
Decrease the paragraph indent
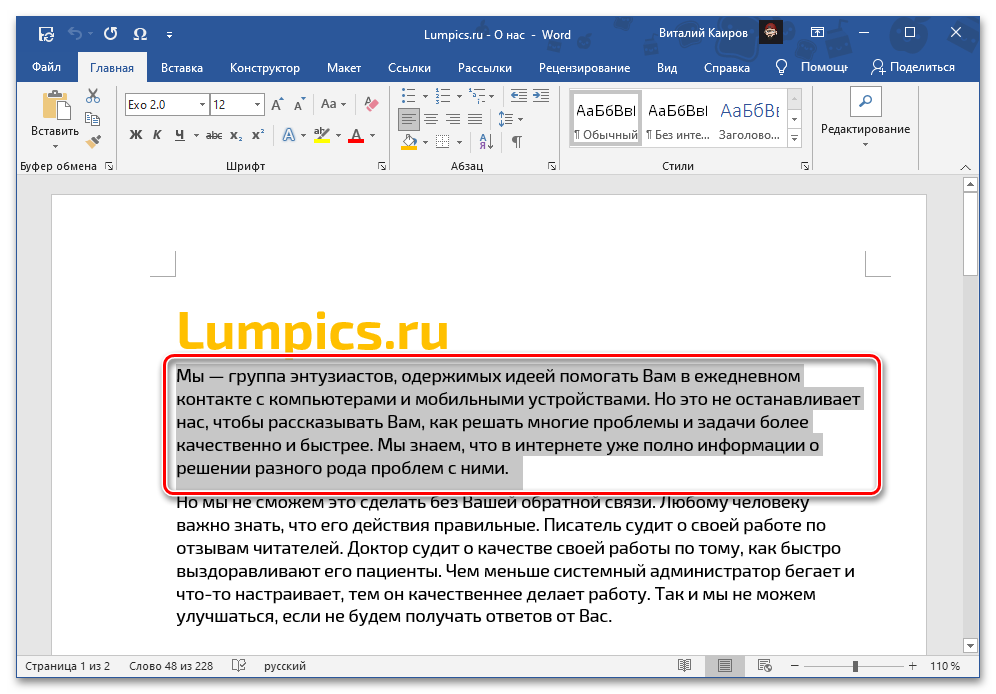click(519, 96)
